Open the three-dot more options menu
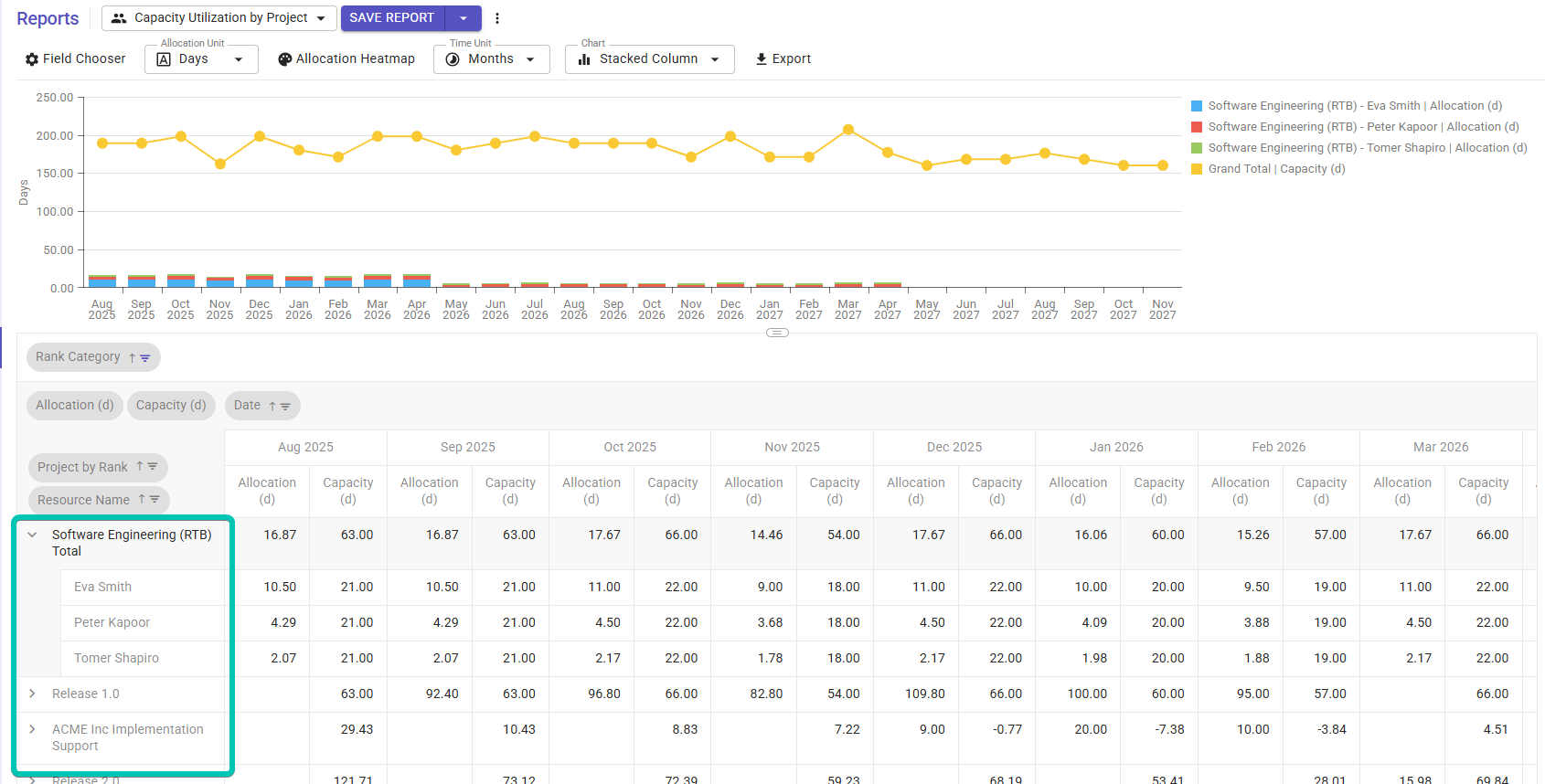Screen dimensions: 1545x784 pos(497,18)
